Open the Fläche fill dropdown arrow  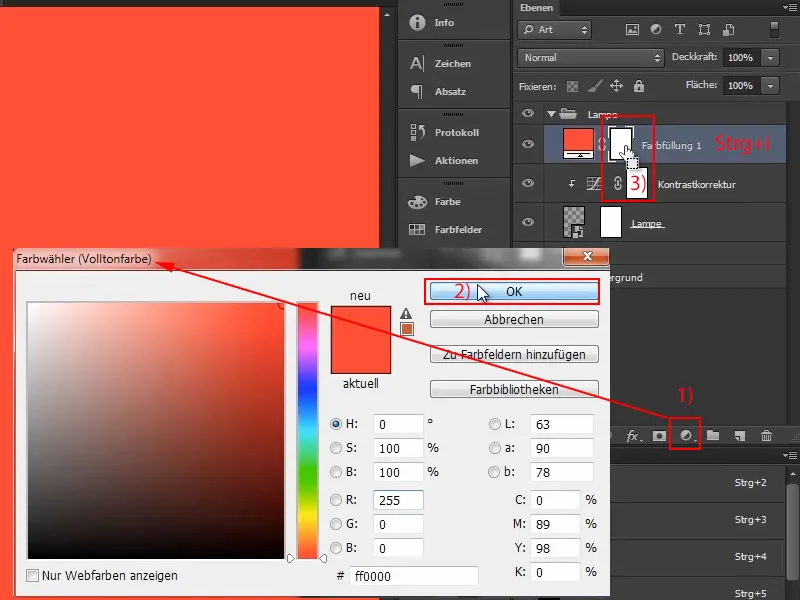(770, 85)
